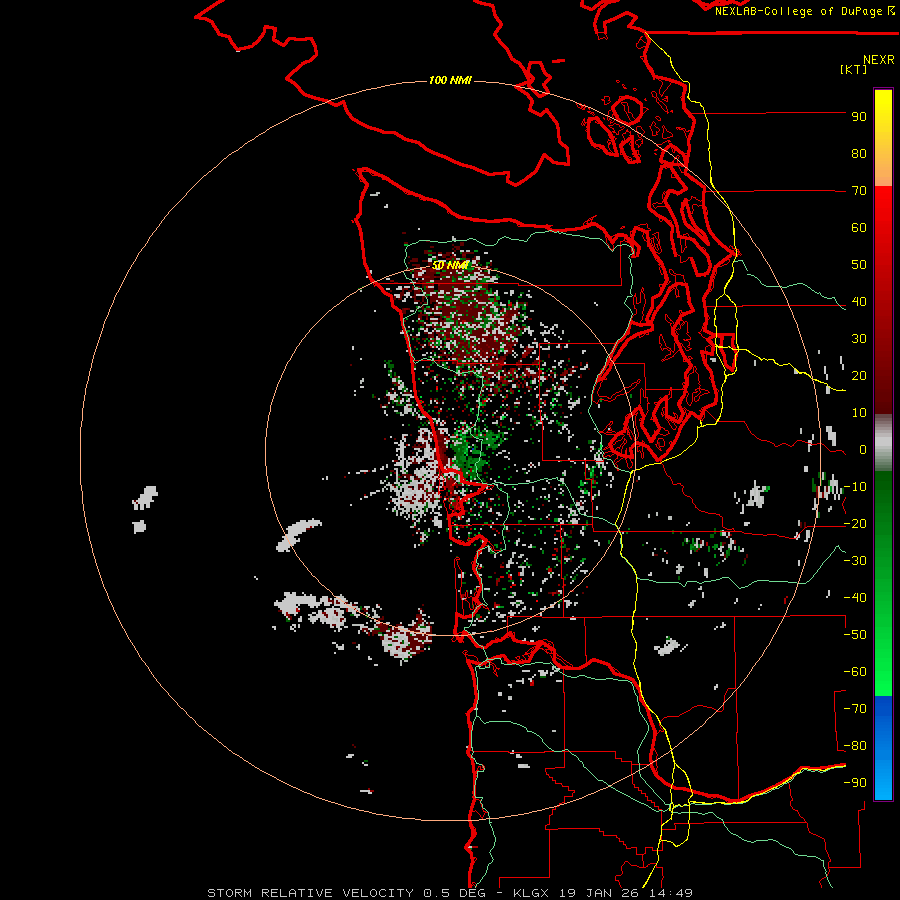Viewport: 900px width, 900px height.
Task: Click the -20 value on velocity scale
Action: (x=855, y=524)
